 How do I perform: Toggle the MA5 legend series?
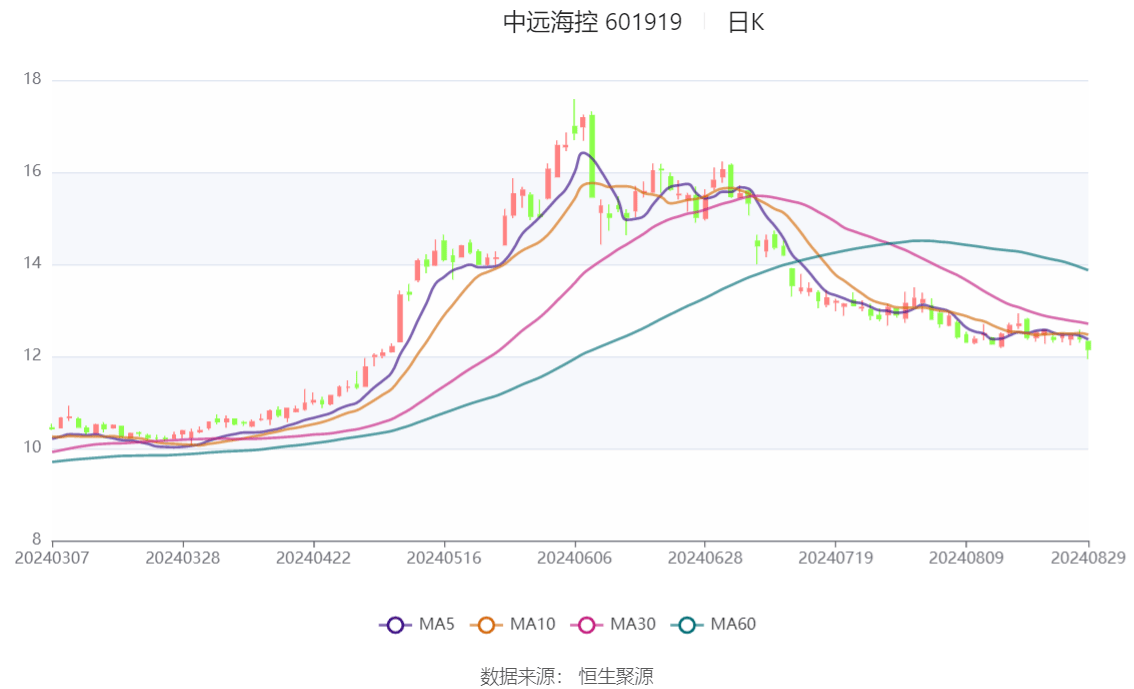pyautogui.click(x=417, y=624)
